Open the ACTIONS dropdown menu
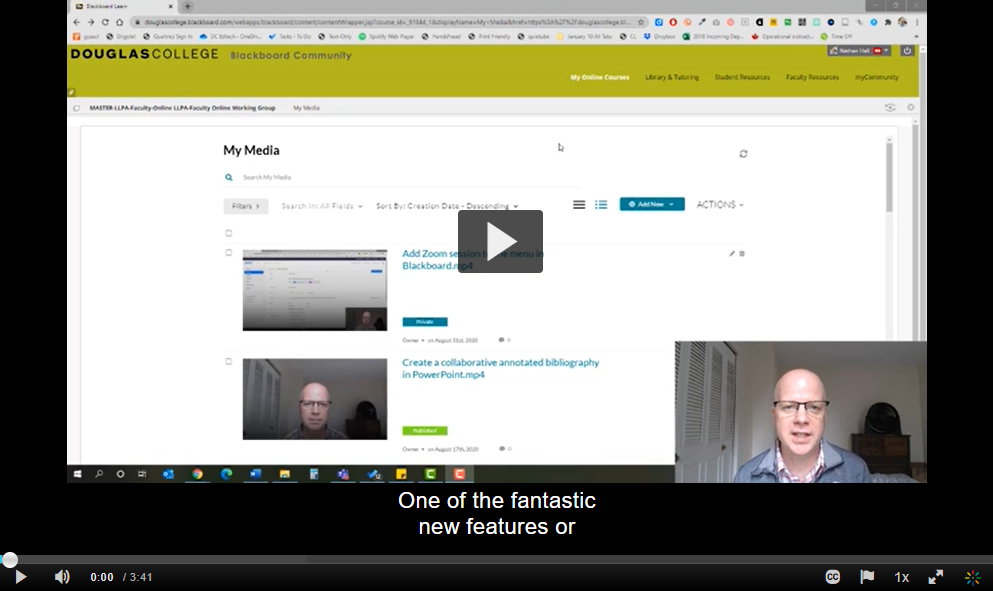Screen dimensions: 993x591 tap(720, 205)
